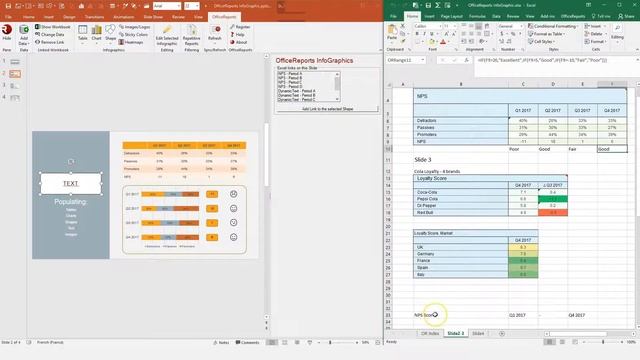Image resolution: width=640 pixels, height=360 pixels.
Task: Open PowerPoint font size dropdown
Action: click(x=197, y=6)
